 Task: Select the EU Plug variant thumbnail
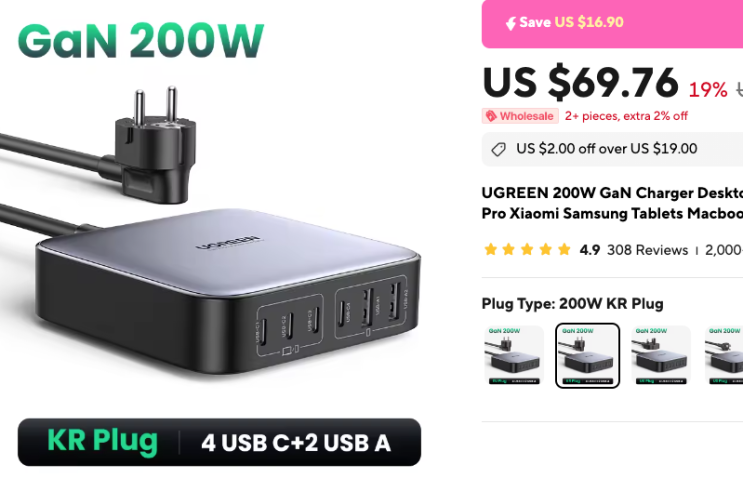(514, 355)
